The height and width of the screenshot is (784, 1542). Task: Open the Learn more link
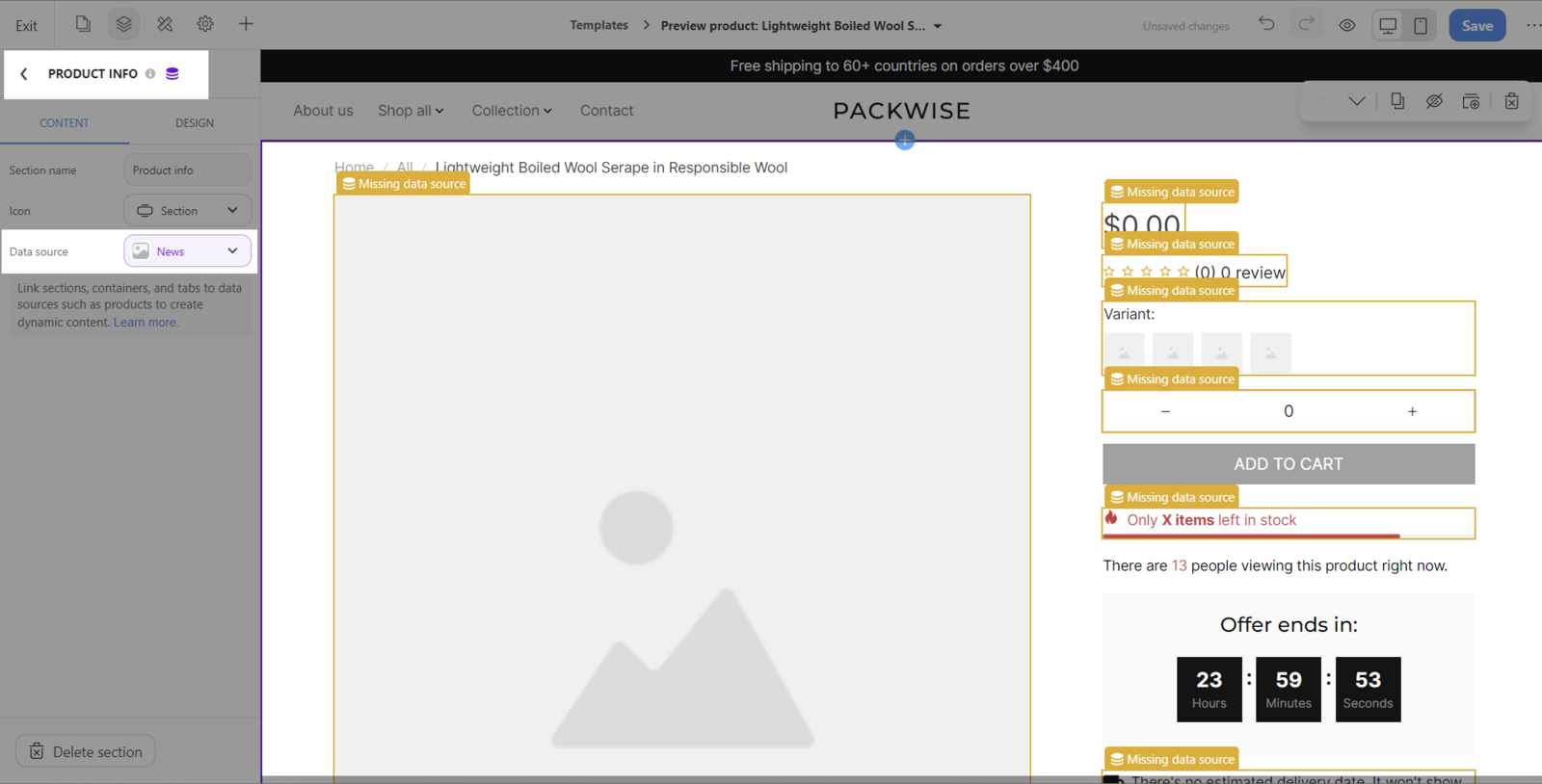pos(146,322)
